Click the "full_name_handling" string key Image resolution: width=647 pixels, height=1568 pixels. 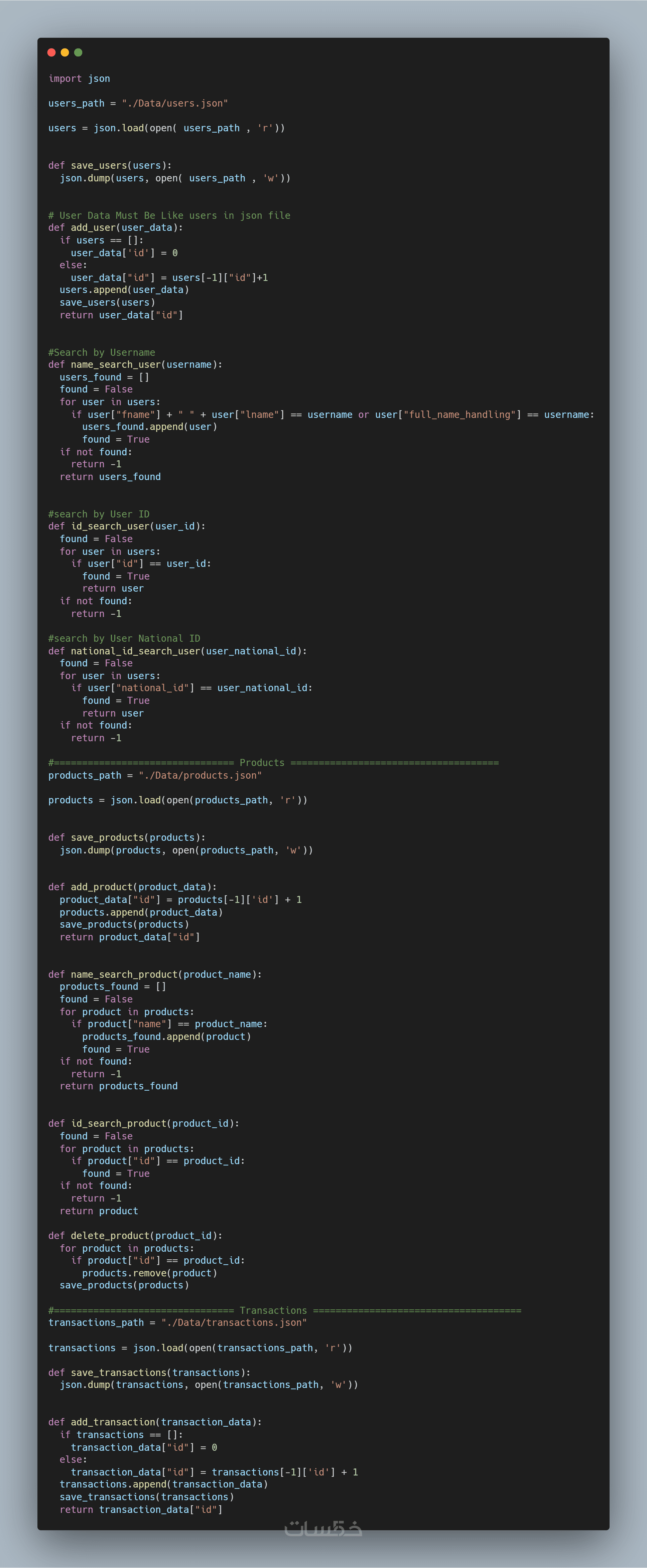tap(462, 415)
